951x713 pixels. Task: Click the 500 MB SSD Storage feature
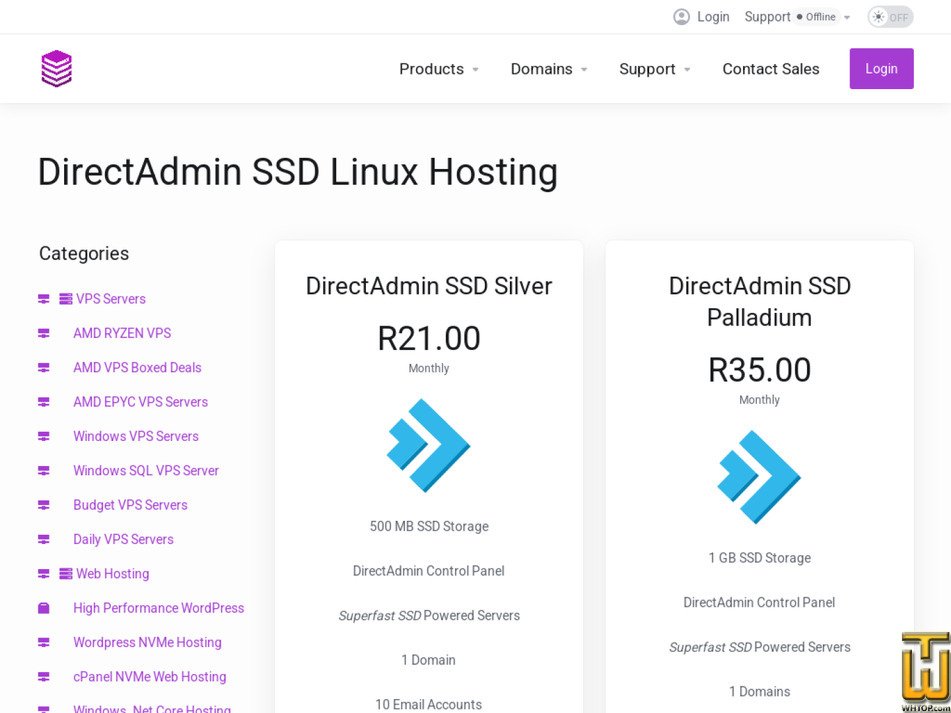[x=429, y=526]
